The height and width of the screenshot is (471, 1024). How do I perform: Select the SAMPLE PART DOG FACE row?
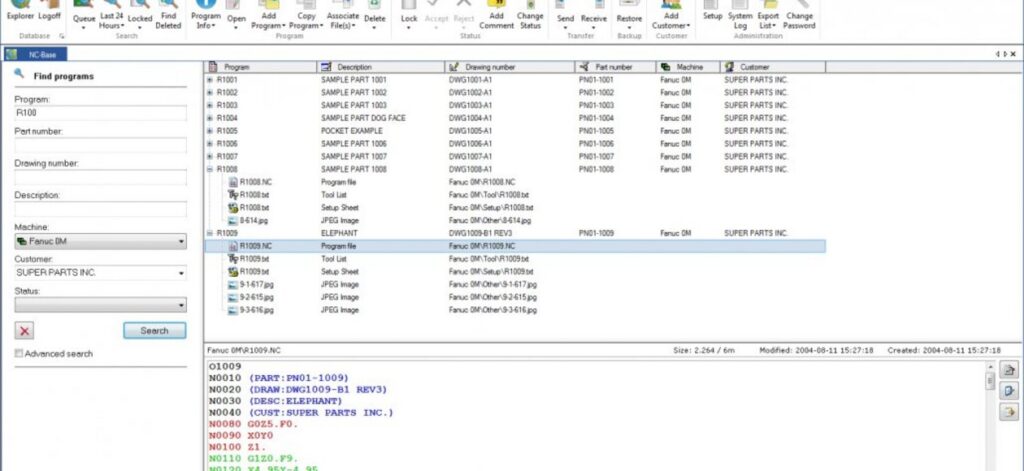[515, 118]
